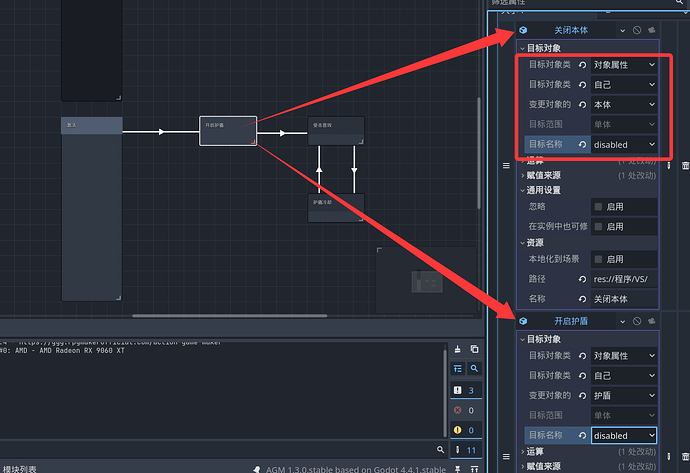Screen dimensions: 690x473
Task: Revert the 路径 resource path property
Action: point(582,279)
